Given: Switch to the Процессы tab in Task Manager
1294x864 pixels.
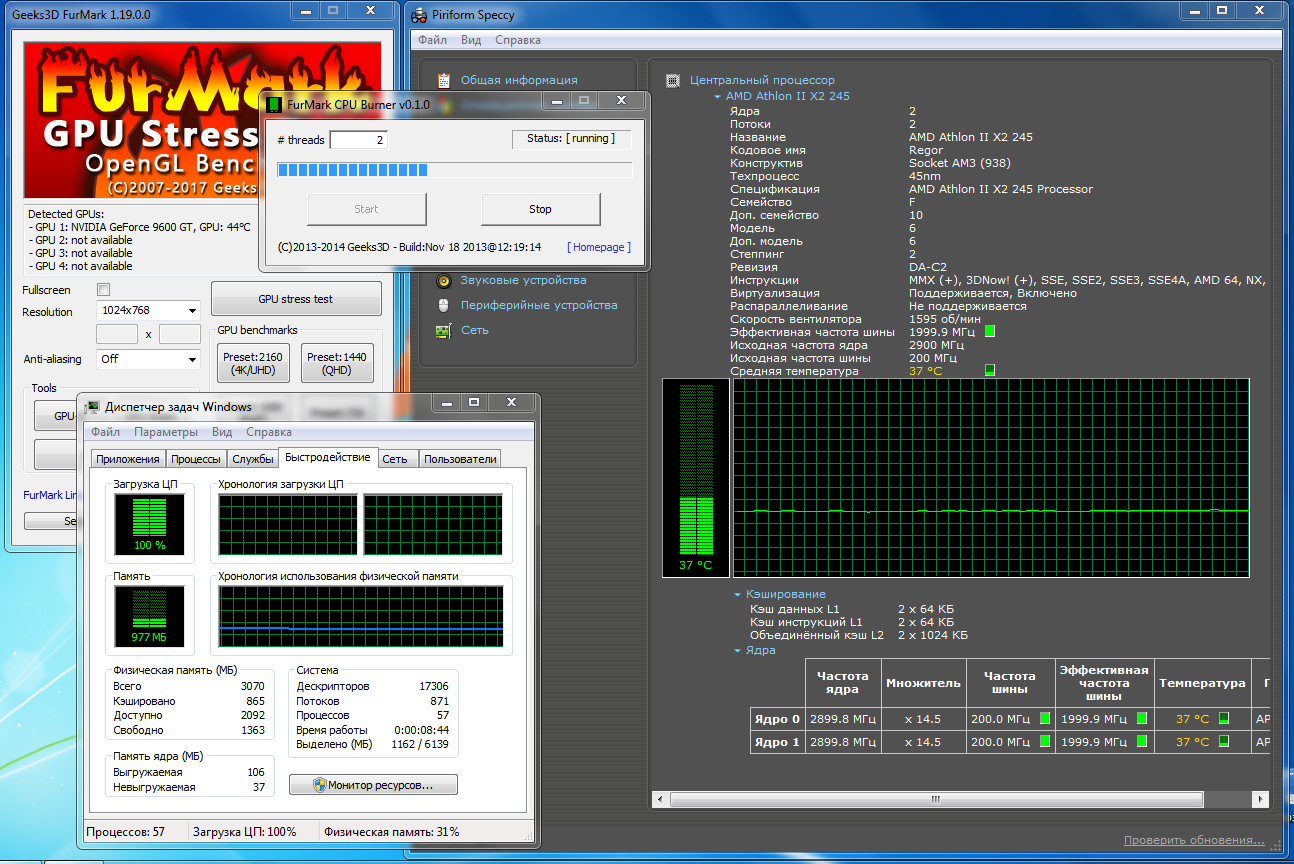Looking at the screenshot, I should click(x=196, y=459).
